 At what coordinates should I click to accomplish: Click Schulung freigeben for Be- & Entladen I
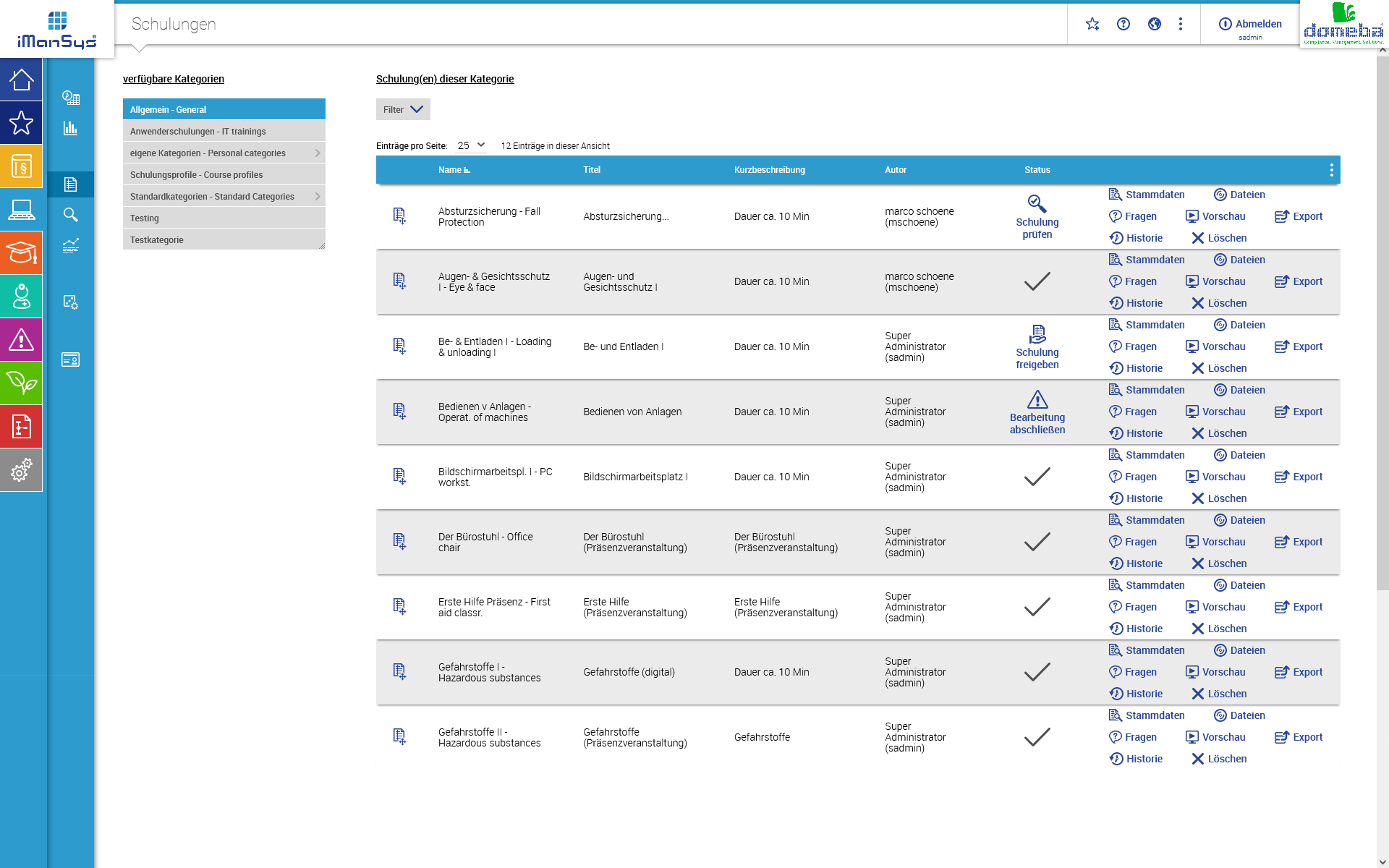point(1037,347)
